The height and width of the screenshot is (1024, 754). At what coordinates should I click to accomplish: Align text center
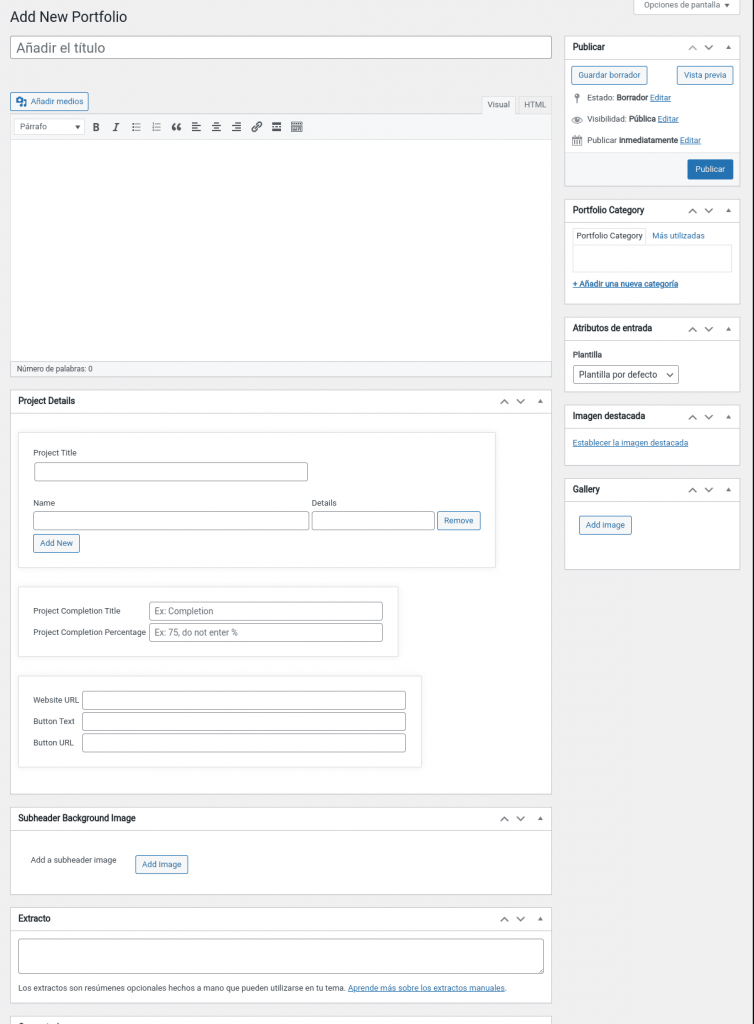[216, 127]
